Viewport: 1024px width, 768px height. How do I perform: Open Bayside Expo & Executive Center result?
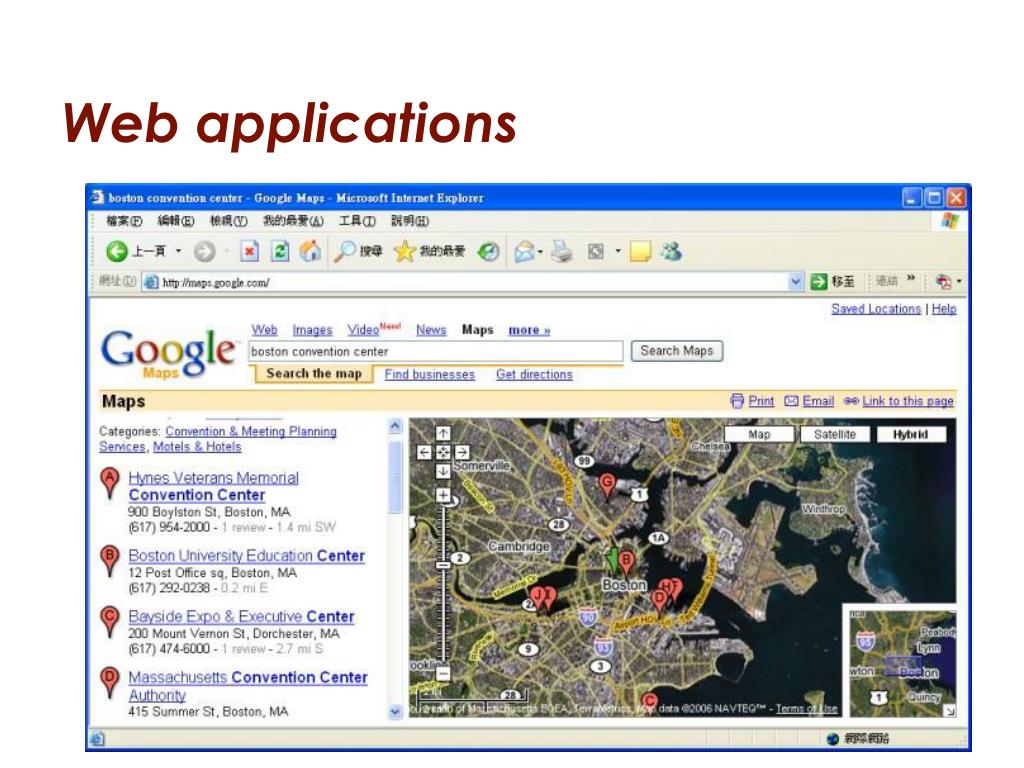pyautogui.click(x=241, y=616)
